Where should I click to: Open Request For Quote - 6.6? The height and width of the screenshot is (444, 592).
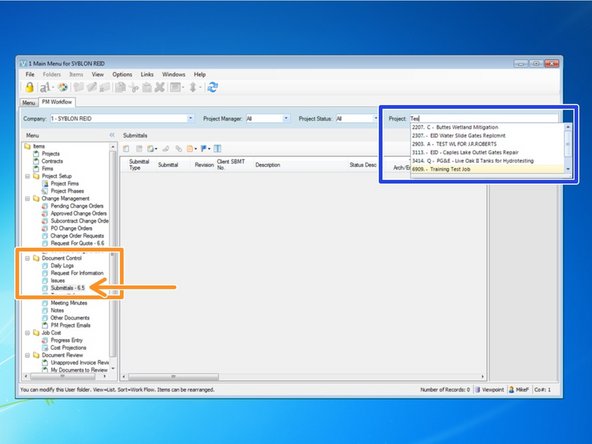pyautogui.click(x=77, y=243)
